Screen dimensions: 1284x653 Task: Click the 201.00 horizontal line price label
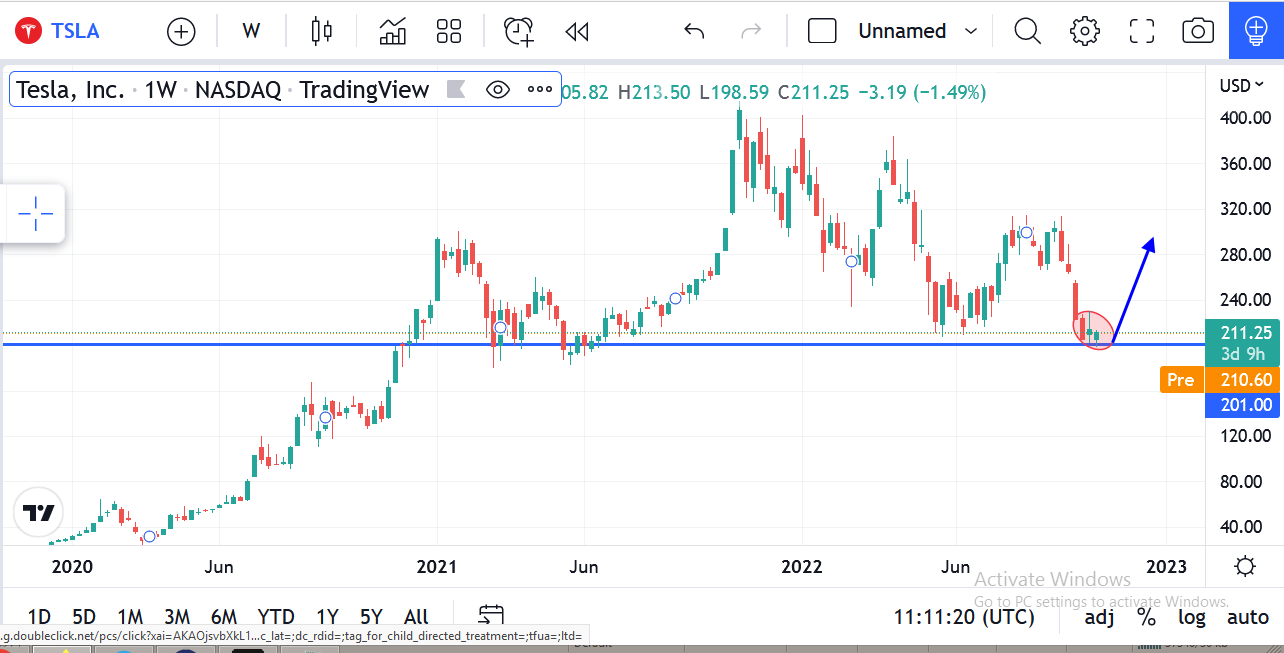click(1245, 405)
